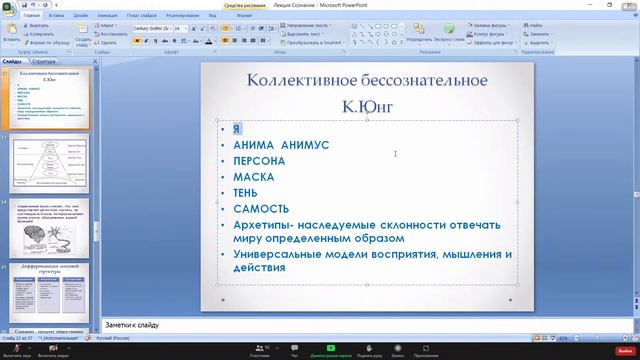640x360 pixels.
Task: Reset slide with Восстановить
Action: click(x=111, y=34)
